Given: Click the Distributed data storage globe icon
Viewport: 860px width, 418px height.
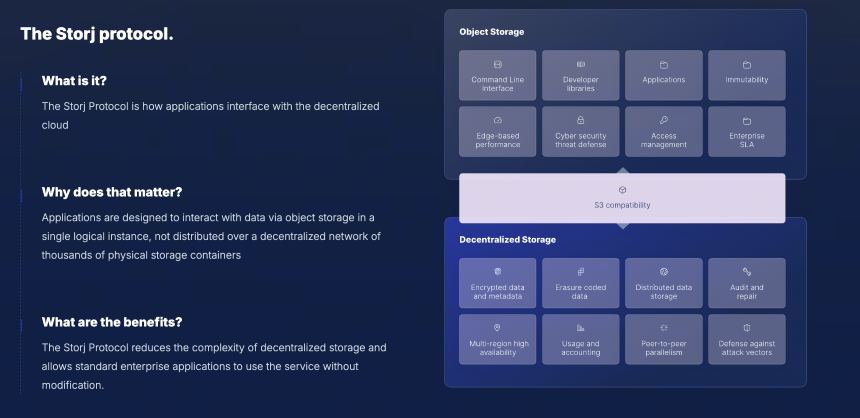Looking at the screenshot, I should coord(664,272).
